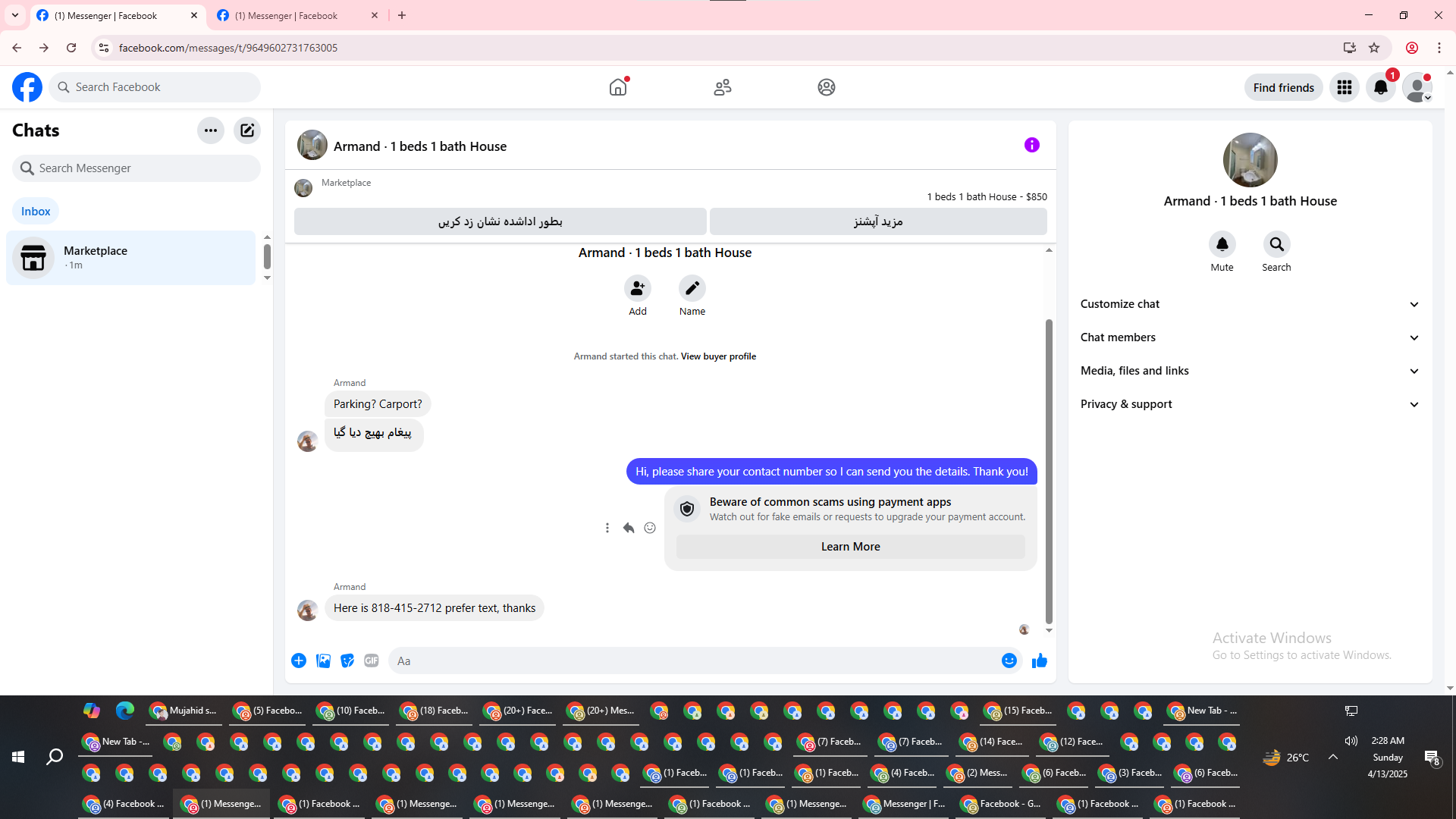Go back in browser history
This screenshot has width=1456, height=819.
click(x=17, y=48)
